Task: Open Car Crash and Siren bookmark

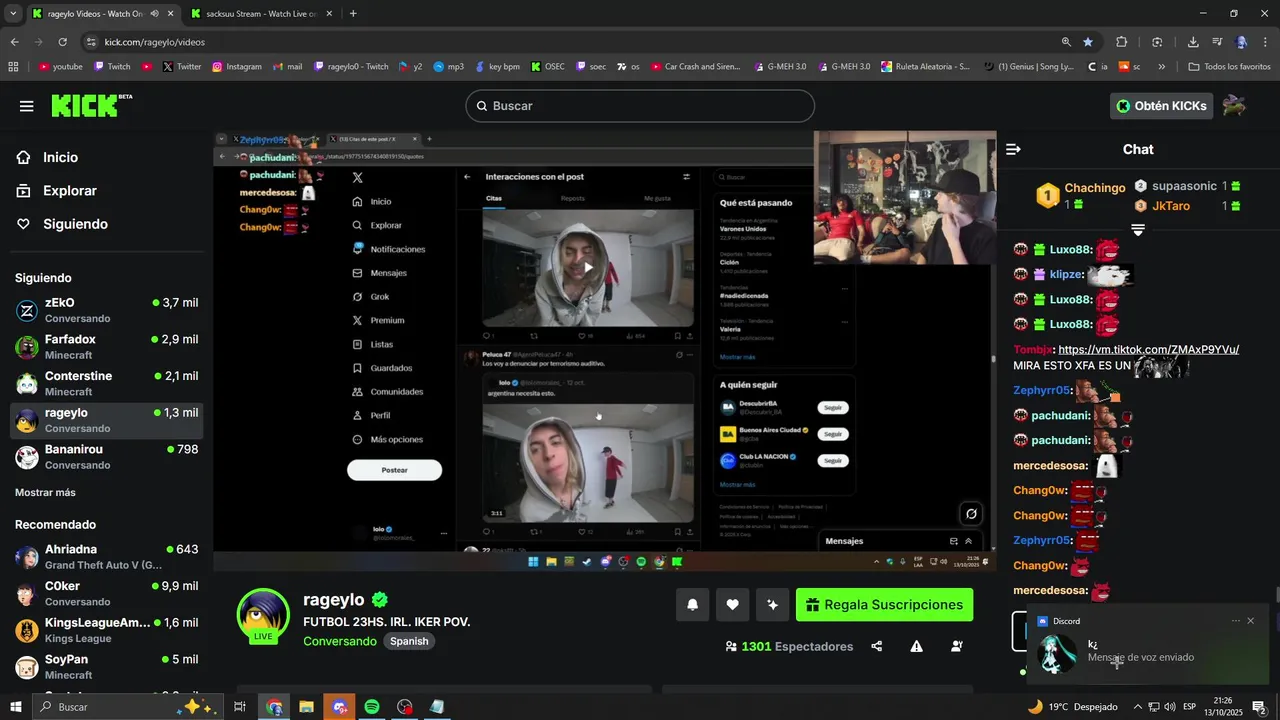Action: (695, 67)
